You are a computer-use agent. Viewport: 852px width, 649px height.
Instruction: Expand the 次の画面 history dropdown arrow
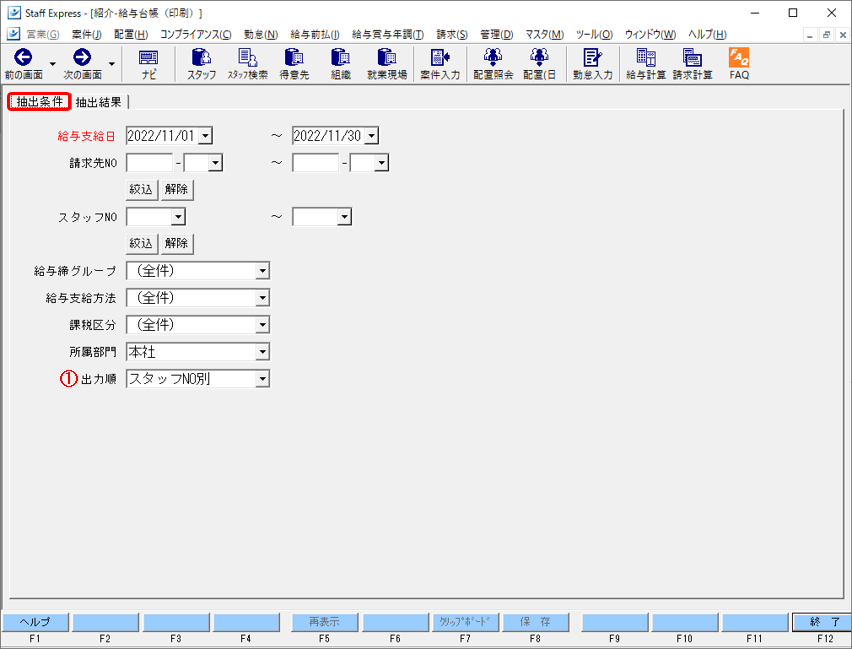(111, 64)
